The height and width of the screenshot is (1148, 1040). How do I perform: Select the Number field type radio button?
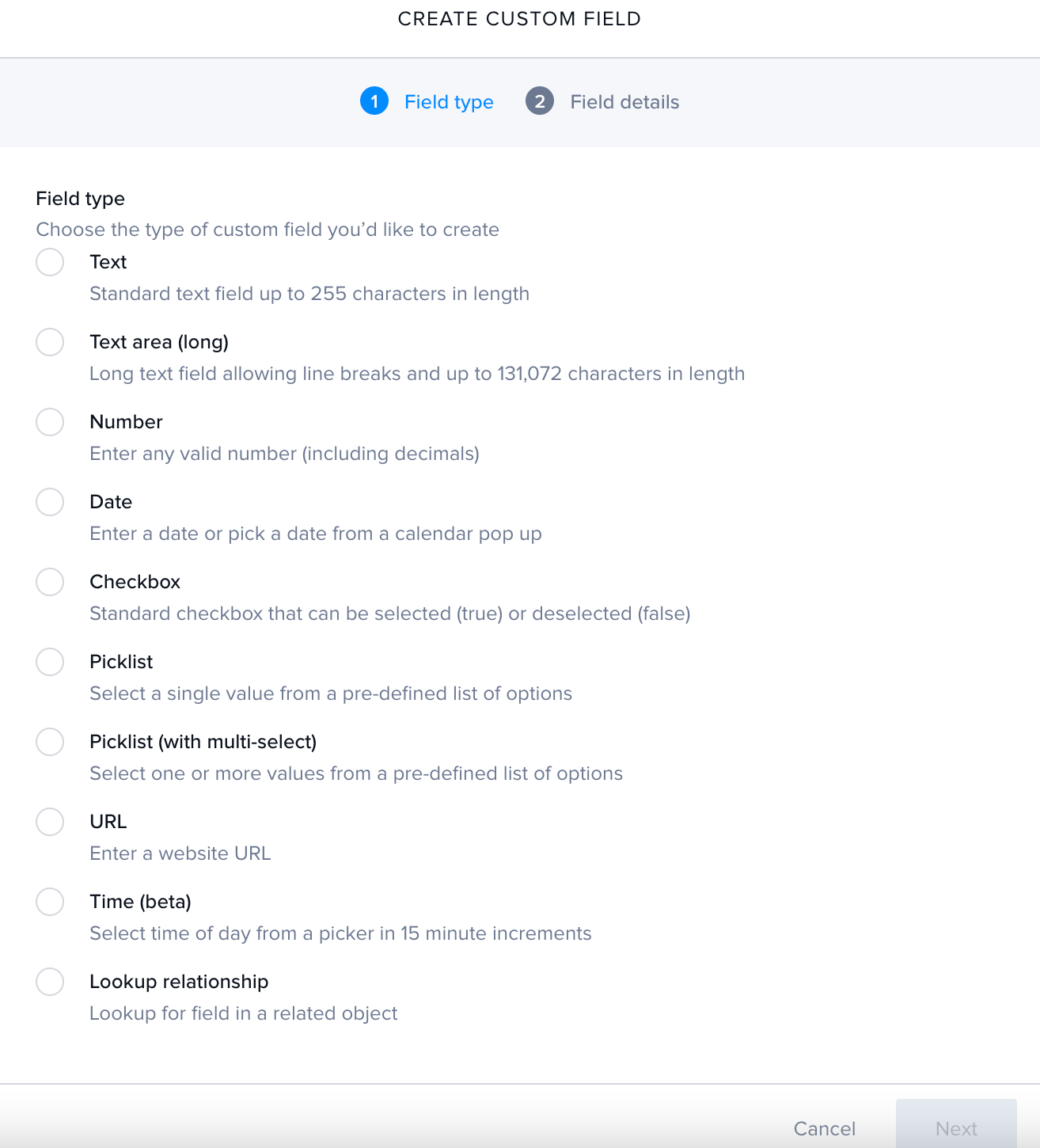[50, 422]
